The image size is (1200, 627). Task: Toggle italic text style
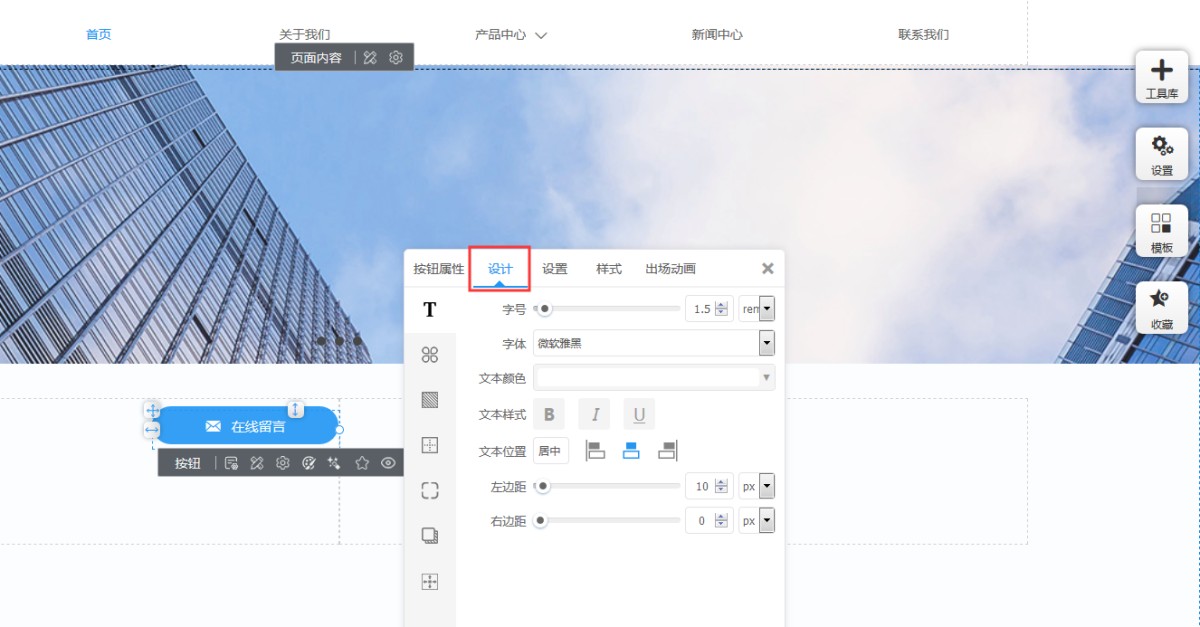tap(594, 414)
